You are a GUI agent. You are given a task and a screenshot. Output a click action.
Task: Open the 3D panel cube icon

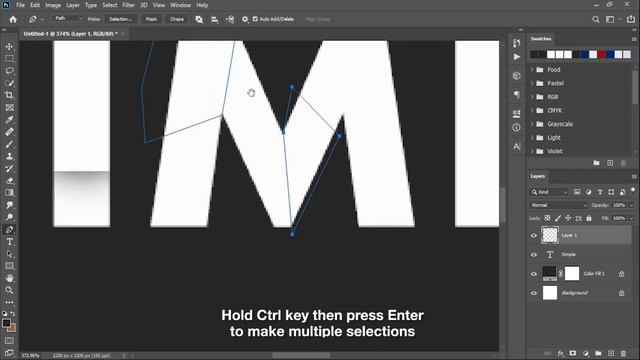pos(517,76)
